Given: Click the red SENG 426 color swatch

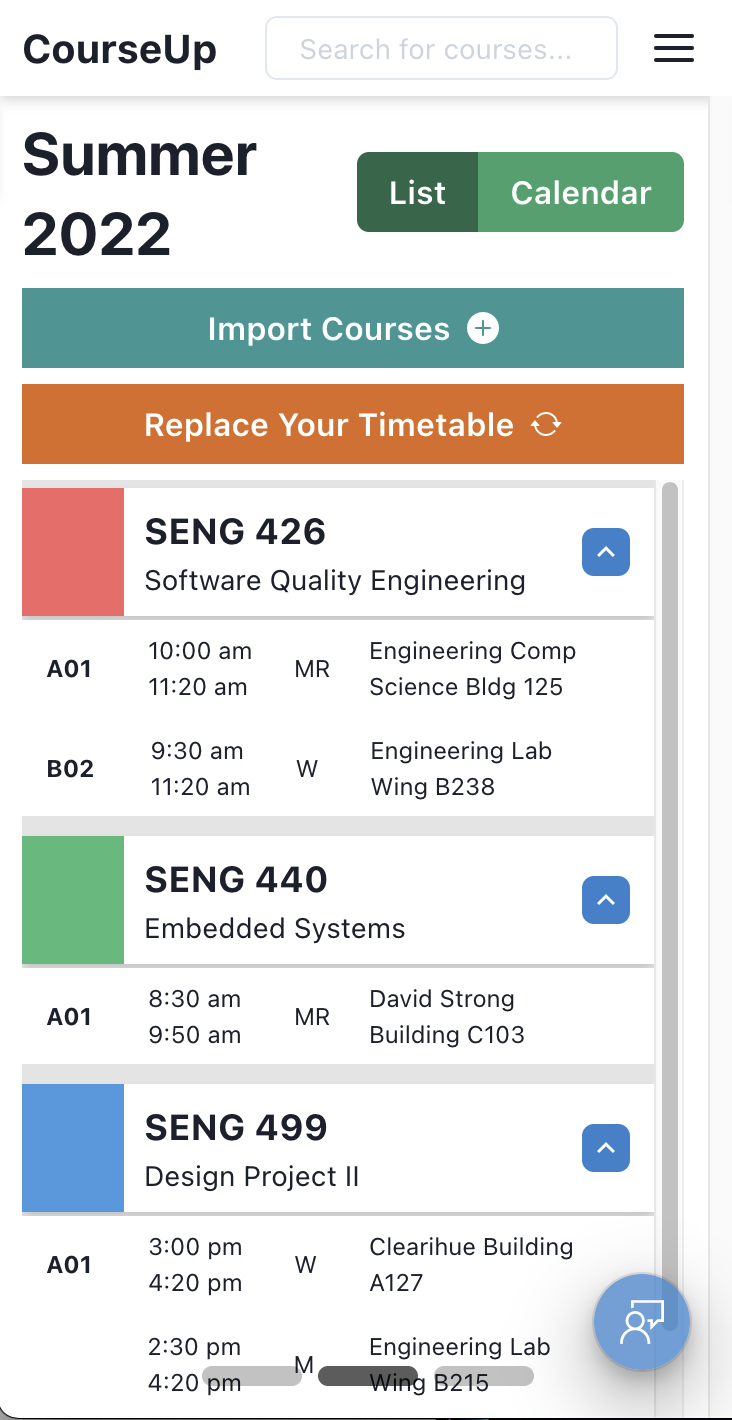Looking at the screenshot, I should pyautogui.click(x=73, y=552).
